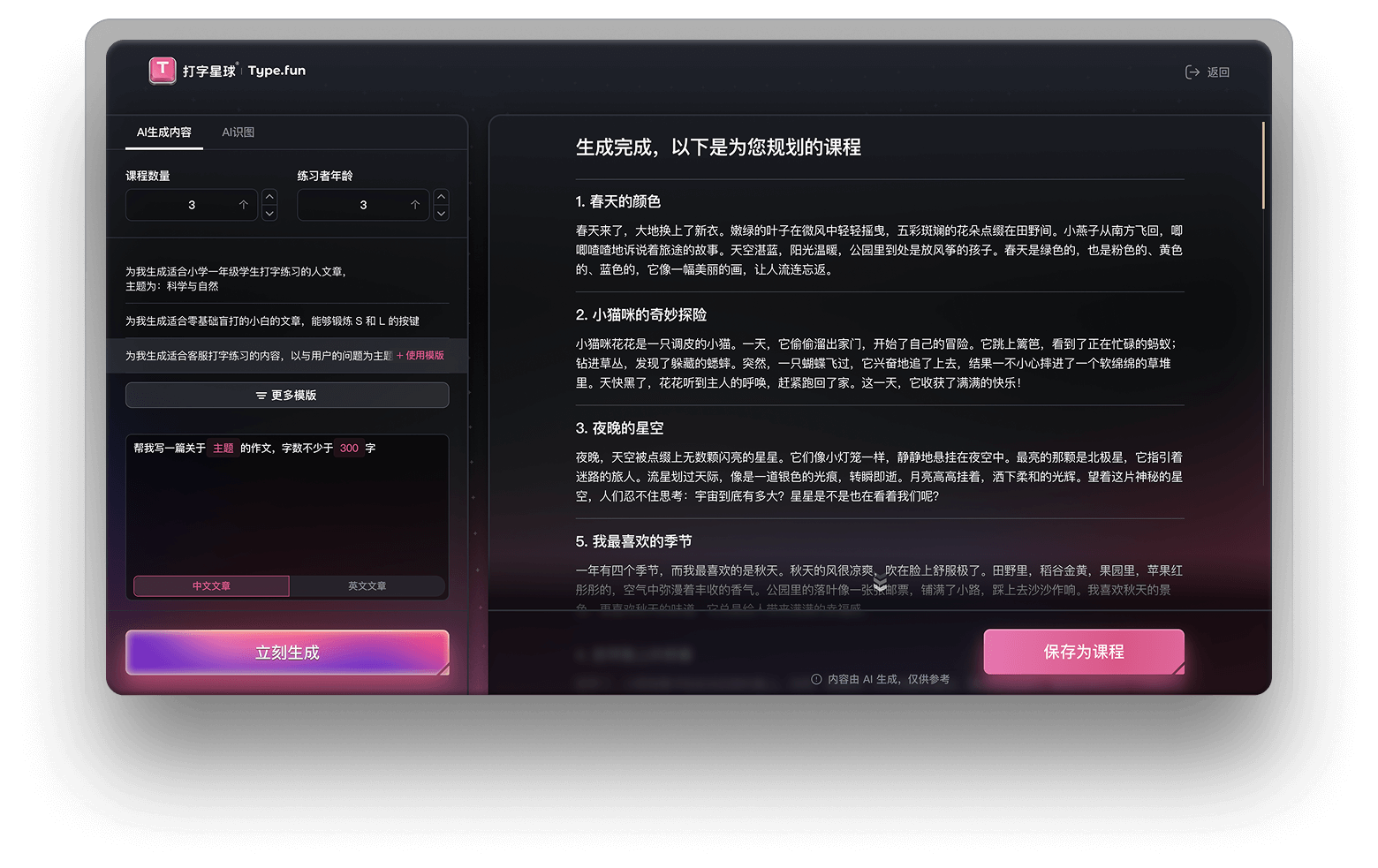Click the 保存为课程 button
Screen dimensions: 1378x868
[x=1083, y=652]
